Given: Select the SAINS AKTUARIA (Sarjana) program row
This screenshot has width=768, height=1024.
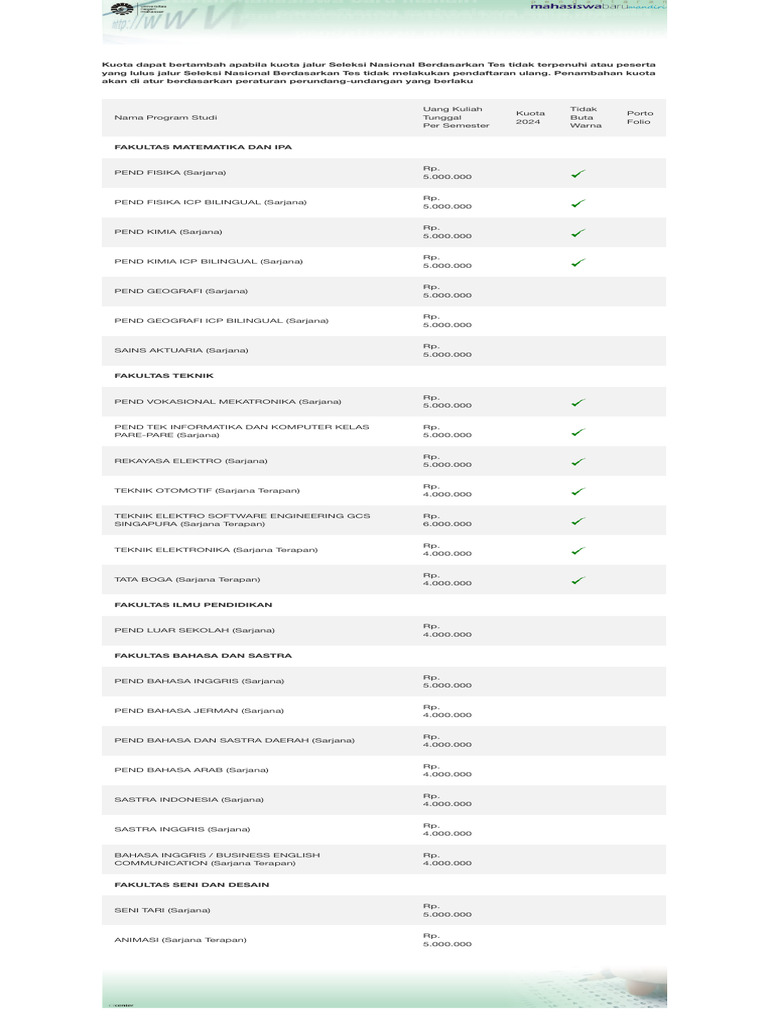Looking at the screenshot, I should click(x=182, y=350).
